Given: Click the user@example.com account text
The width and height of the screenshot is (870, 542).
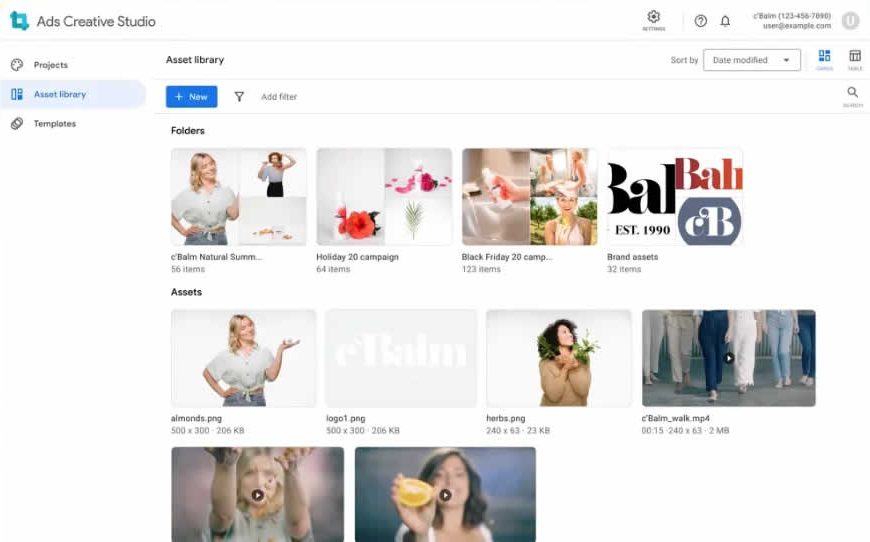Looking at the screenshot, I should pos(797,26).
